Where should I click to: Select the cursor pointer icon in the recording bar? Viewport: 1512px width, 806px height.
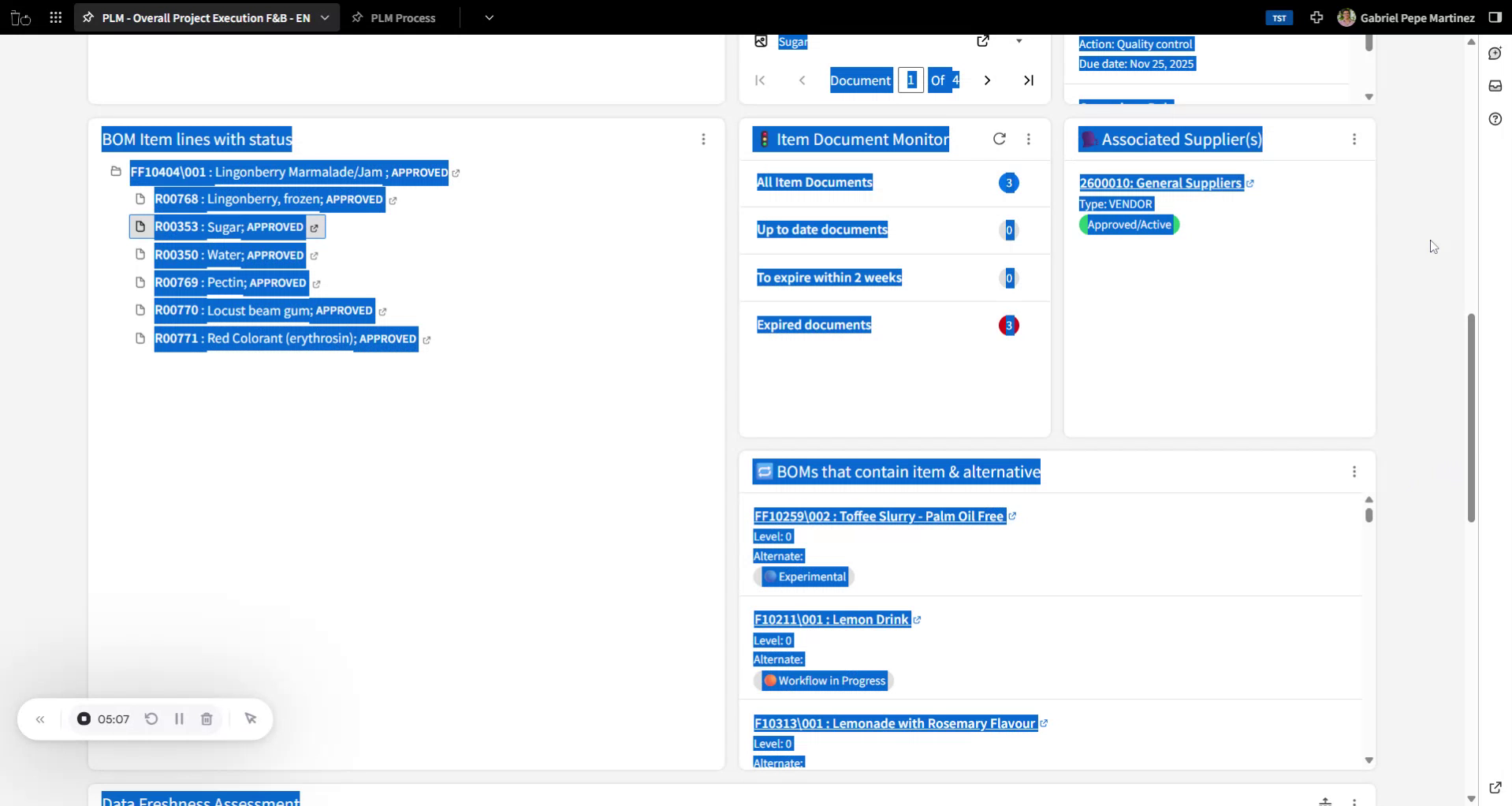coord(251,718)
